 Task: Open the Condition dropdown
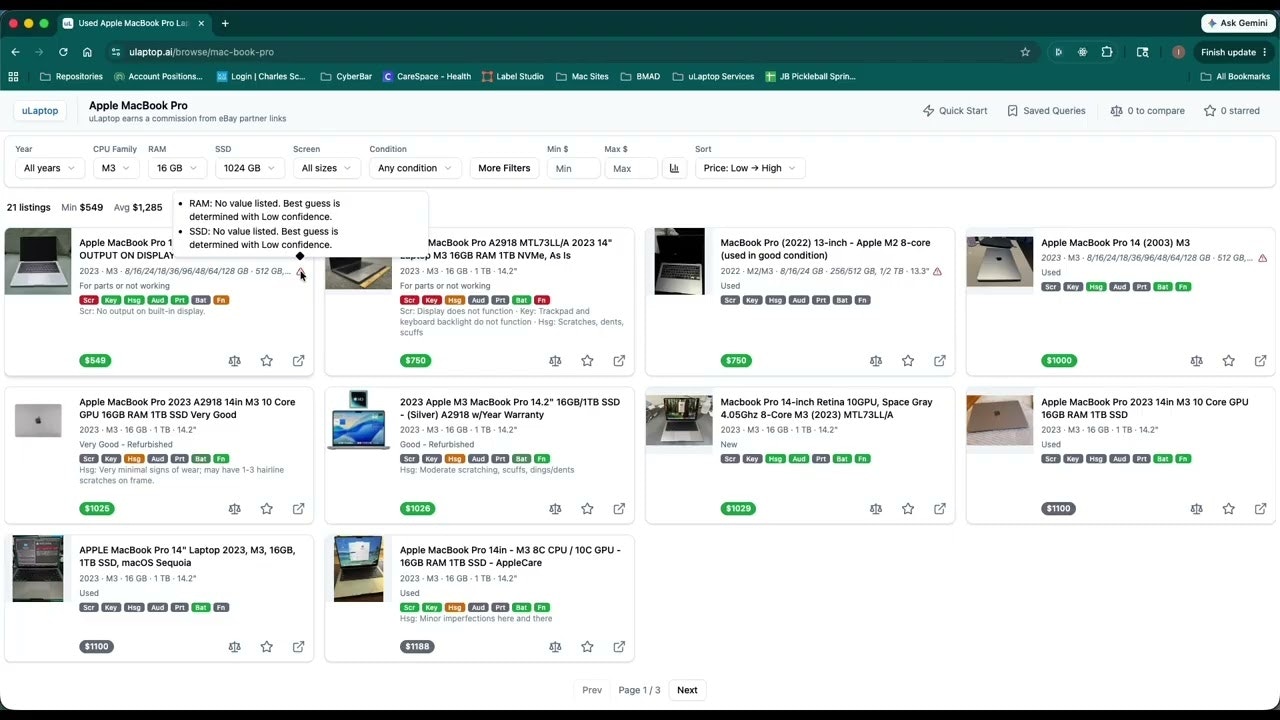point(415,168)
